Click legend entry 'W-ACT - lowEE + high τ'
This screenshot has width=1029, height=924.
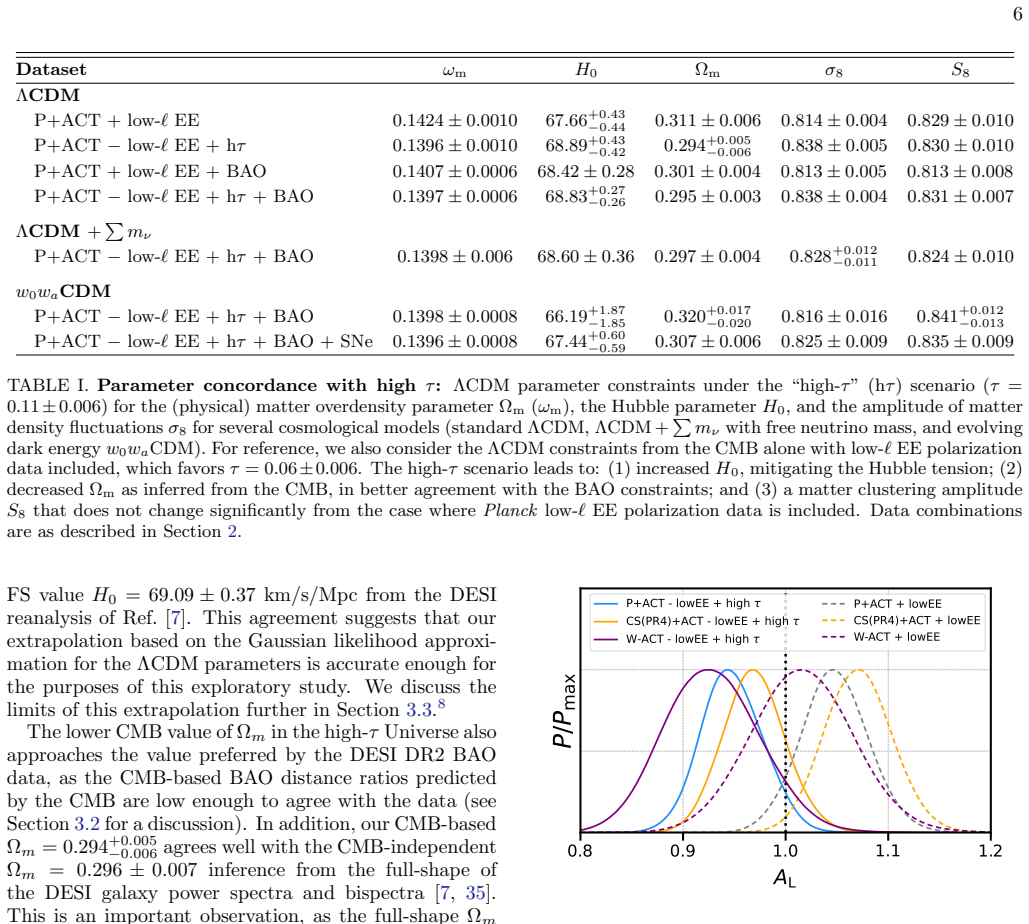pyautogui.click(x=692, y=639)
